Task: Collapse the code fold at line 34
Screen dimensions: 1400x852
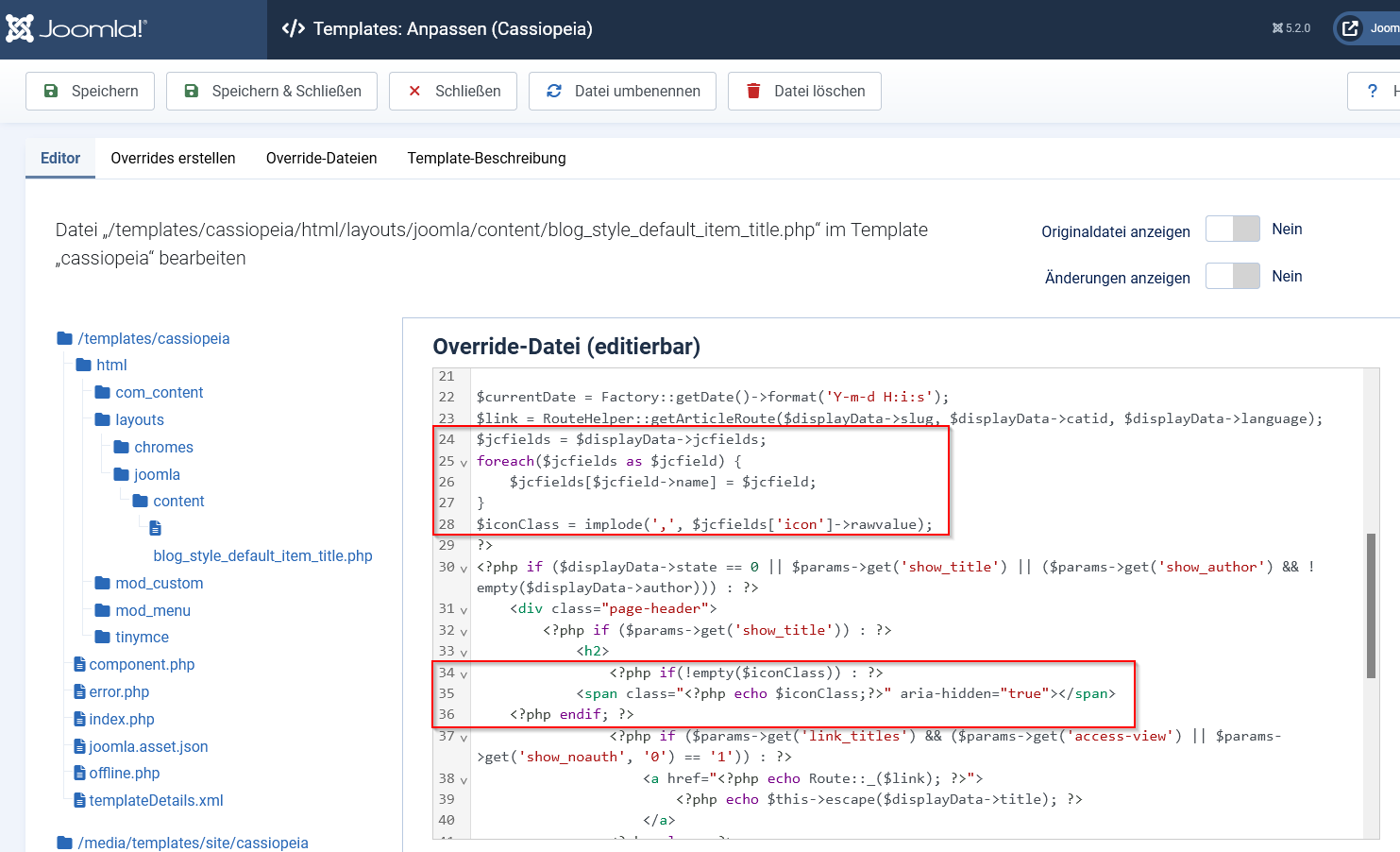Action: tap(464, 674)
